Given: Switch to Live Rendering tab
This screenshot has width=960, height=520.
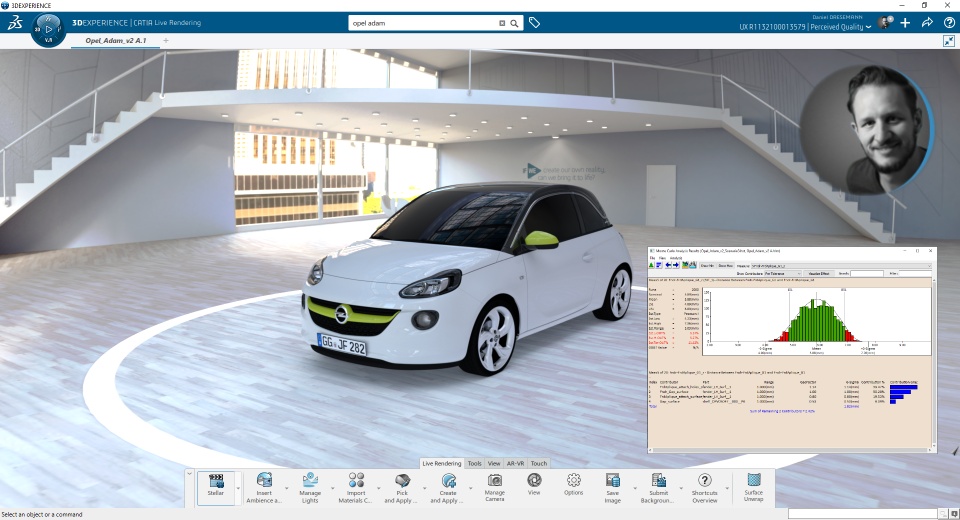Looking at the screenshot, I should tap(441, 464).
